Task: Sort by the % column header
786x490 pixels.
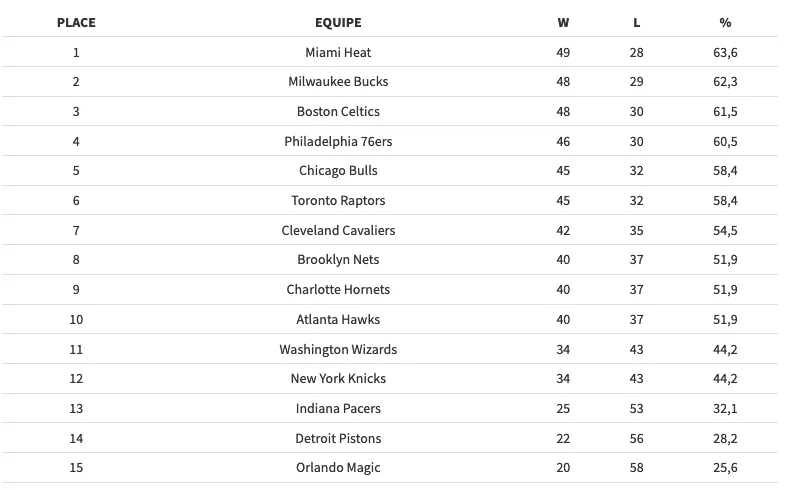Action: pos(725,22)
